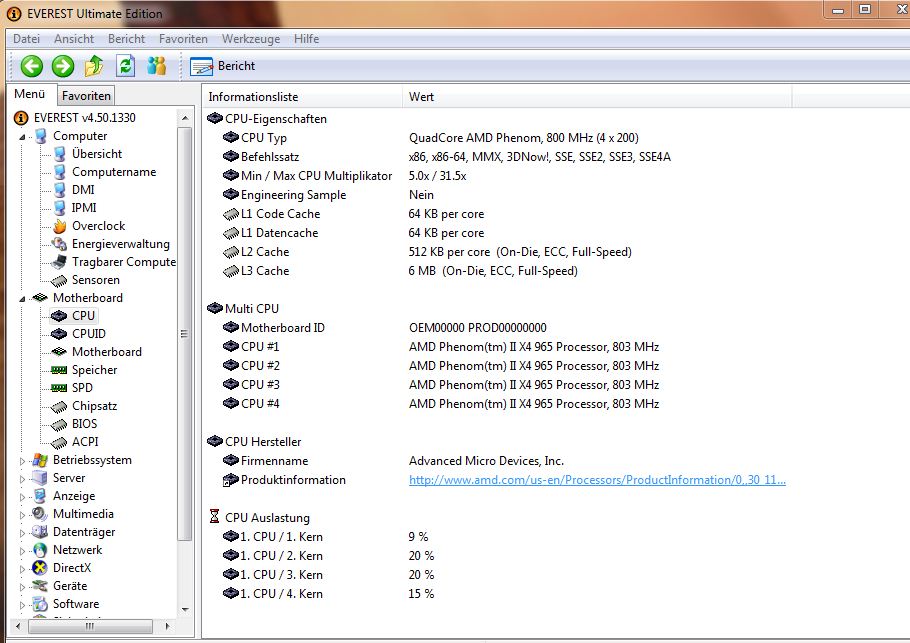Open the Bericht menu in menu bar
910x643 pixels.
(x=127, y=39)
